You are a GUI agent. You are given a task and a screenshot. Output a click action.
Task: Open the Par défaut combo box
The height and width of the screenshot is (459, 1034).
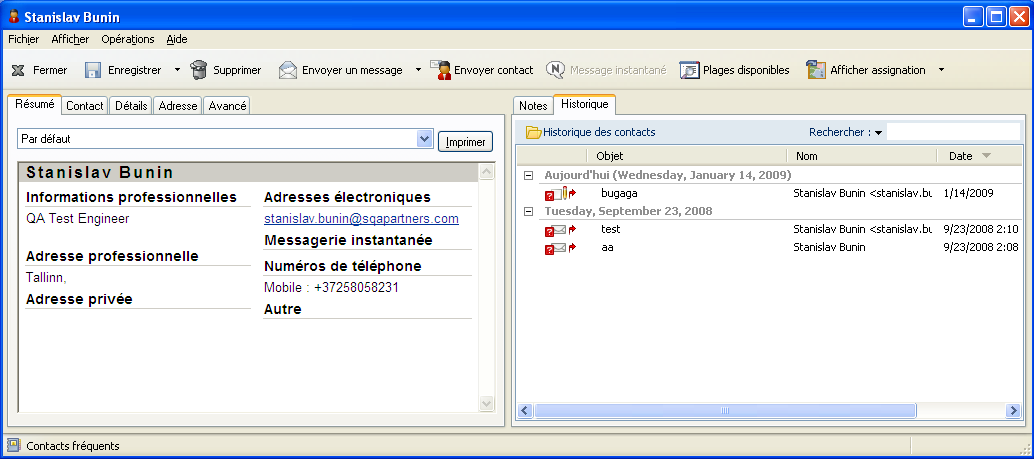[425, 139]
